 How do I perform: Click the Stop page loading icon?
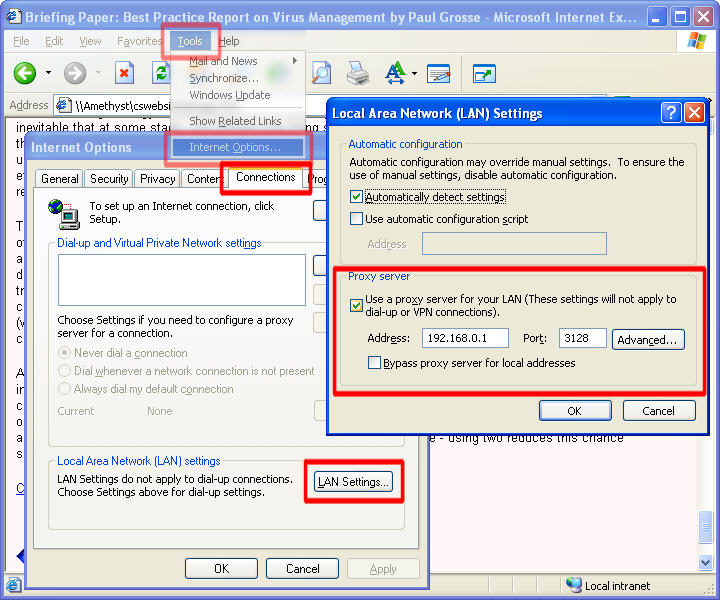(x=124, y=73)
